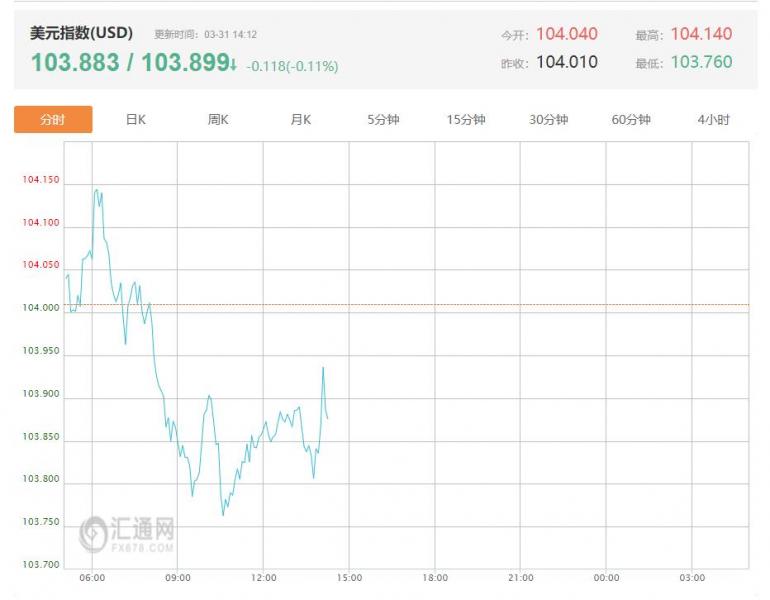
Task: Switch to the 日K tab
Action: click(x=136, y=120)
